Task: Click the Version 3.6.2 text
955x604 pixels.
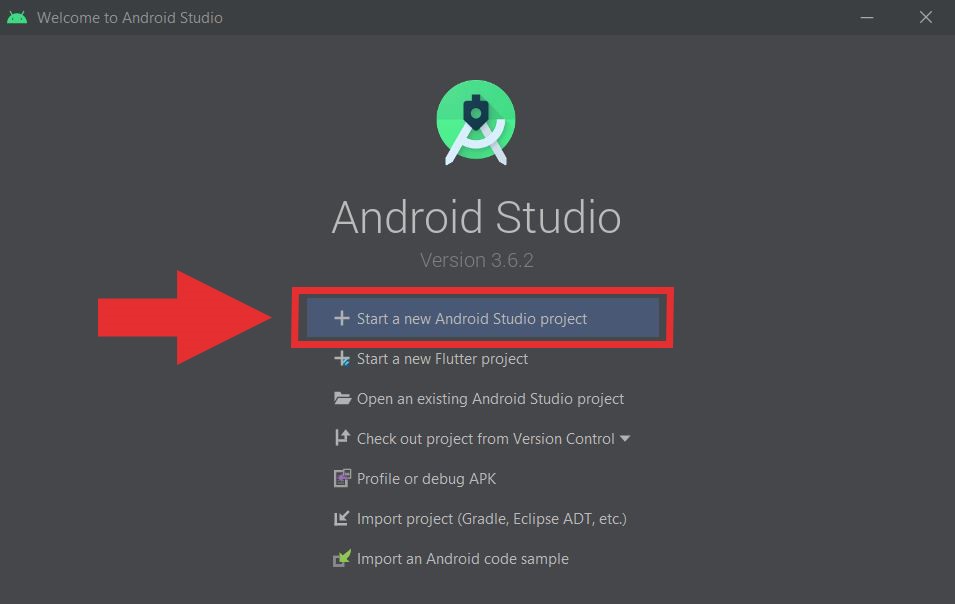Action: tap(477, 260)
